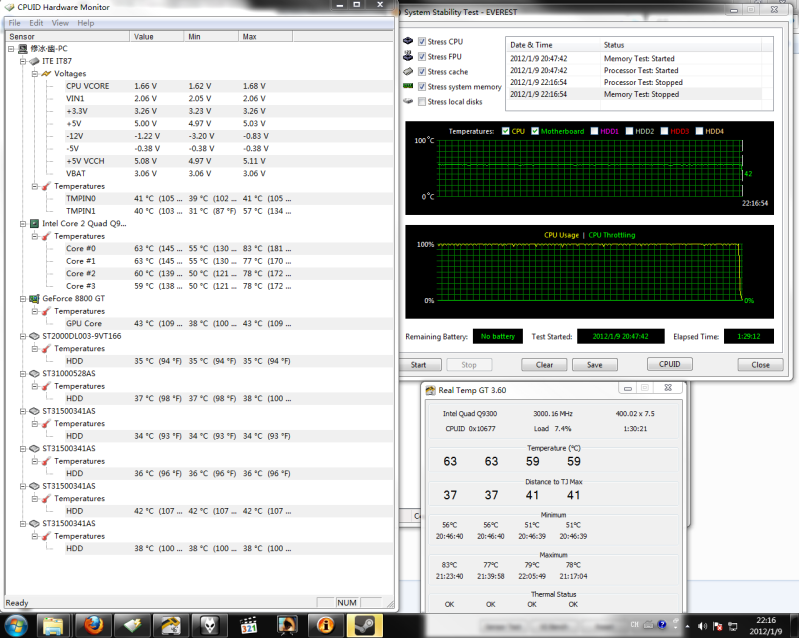
Task: Uncheck the Stress CPU checkbox
Action: pyautogui.click(x=422, y=42)
